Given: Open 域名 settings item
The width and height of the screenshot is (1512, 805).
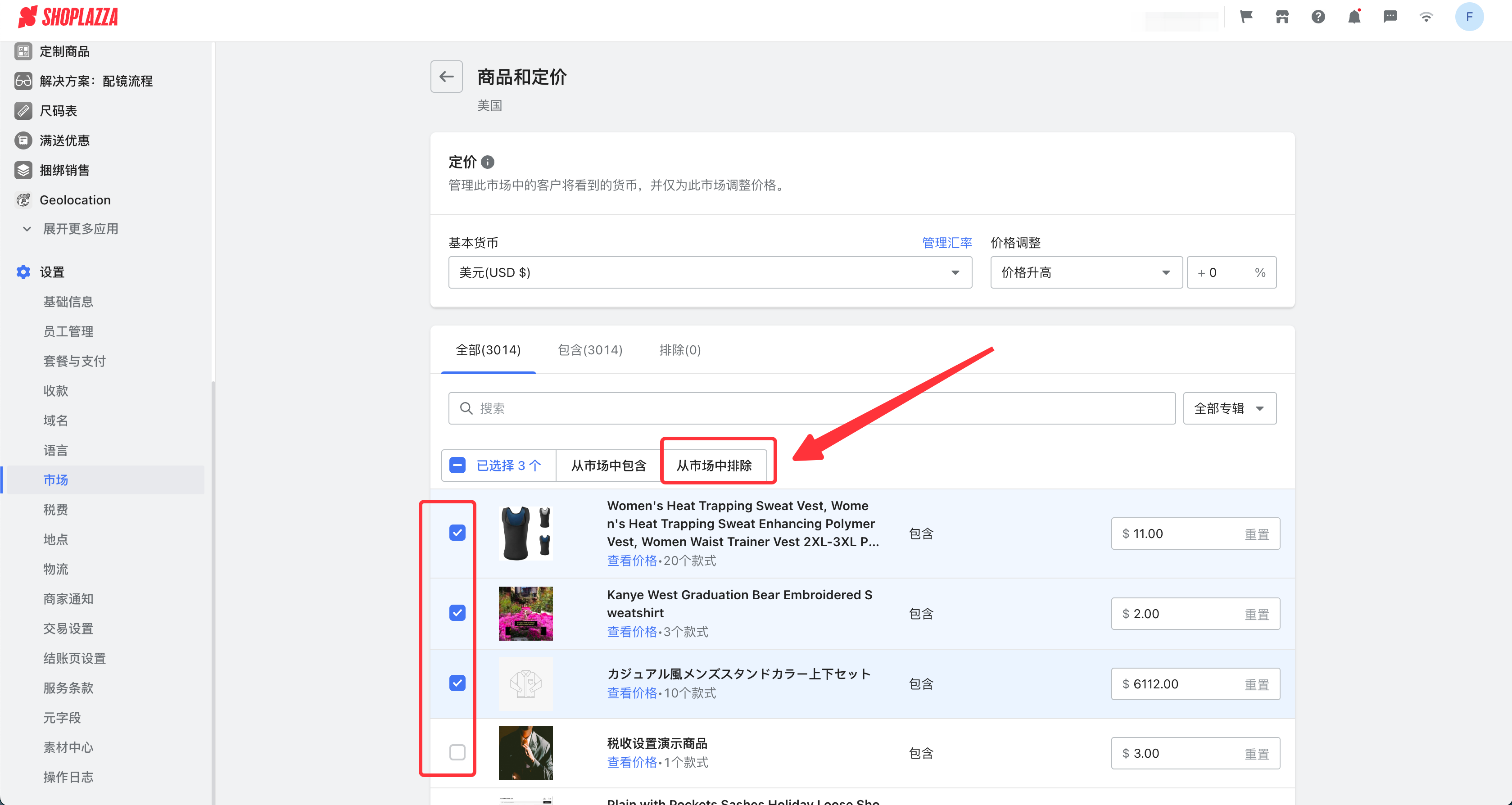Looking at the screenshot, I should click(x=56, y=421).
